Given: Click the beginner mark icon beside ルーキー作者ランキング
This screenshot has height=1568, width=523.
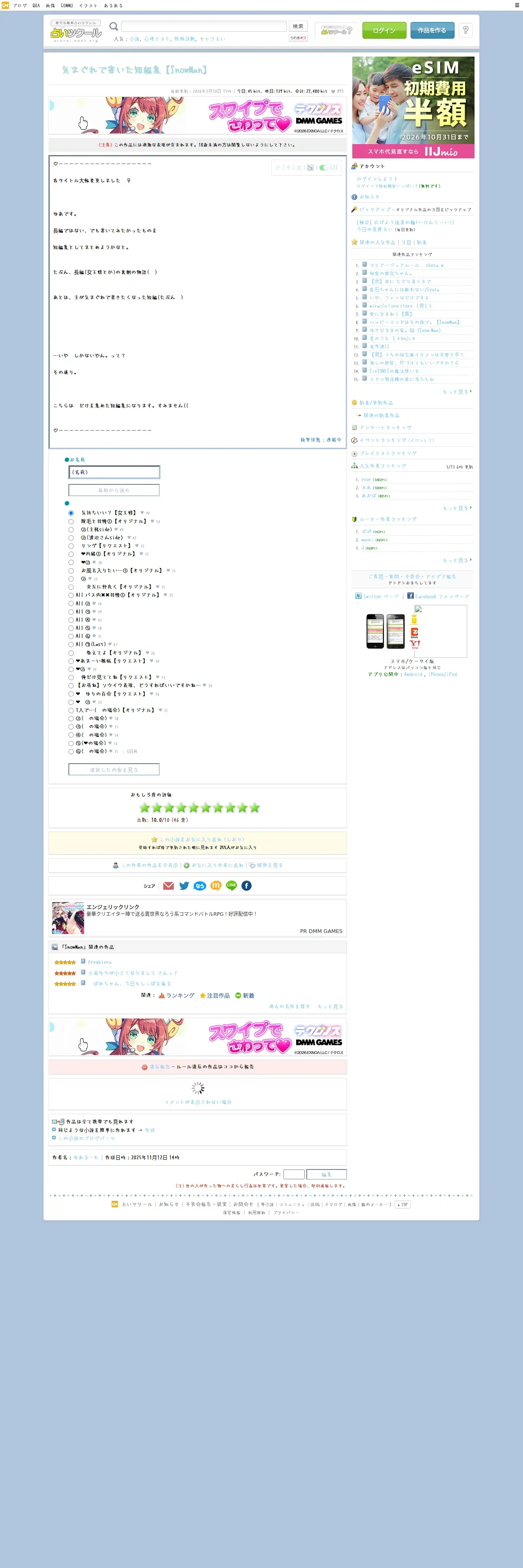Looking at the screenshot, I should [354, 519].
